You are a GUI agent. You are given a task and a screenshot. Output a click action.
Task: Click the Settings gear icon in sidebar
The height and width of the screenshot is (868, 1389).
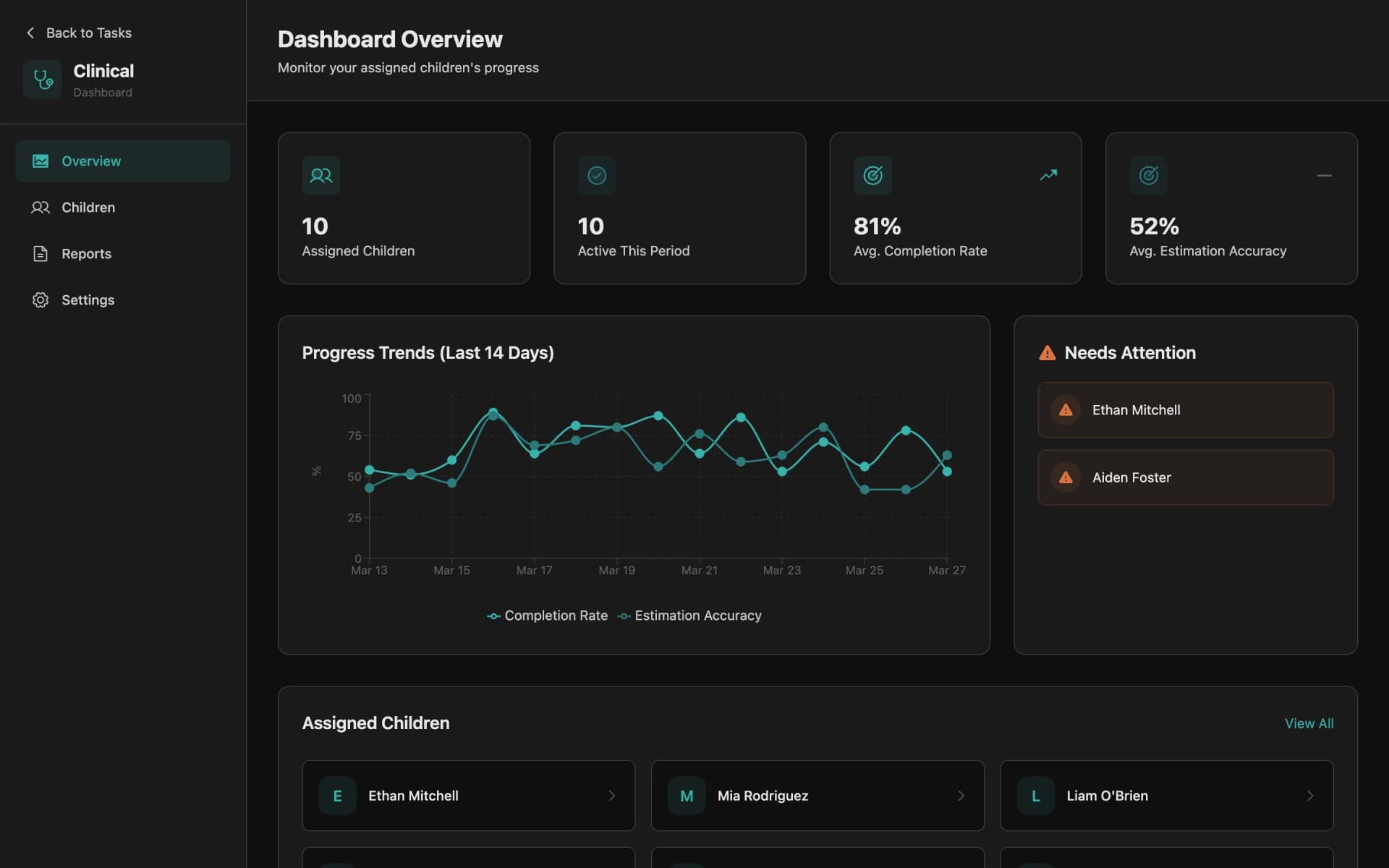(41, 300)
